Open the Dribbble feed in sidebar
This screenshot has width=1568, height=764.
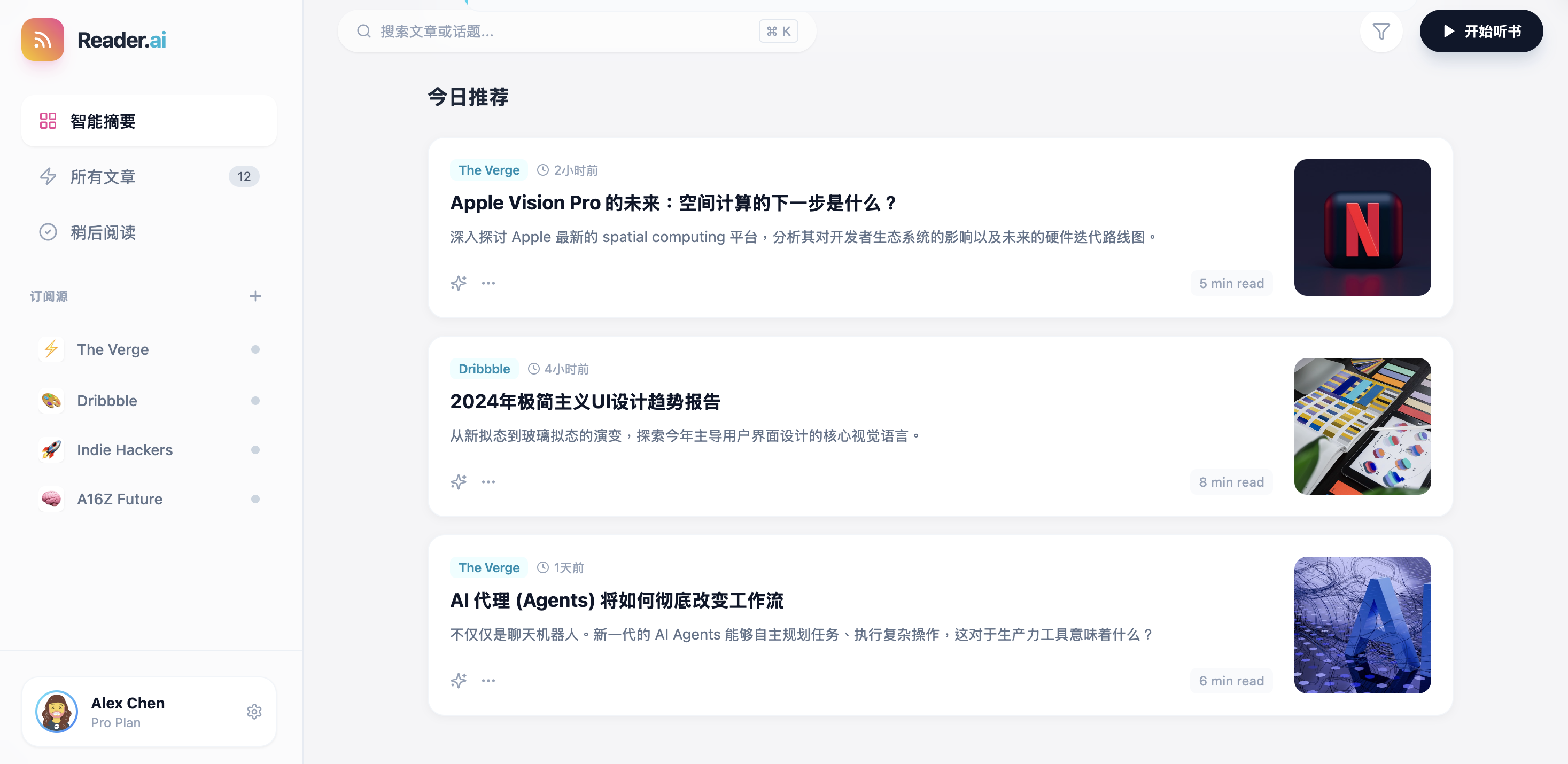click(107, 400)
